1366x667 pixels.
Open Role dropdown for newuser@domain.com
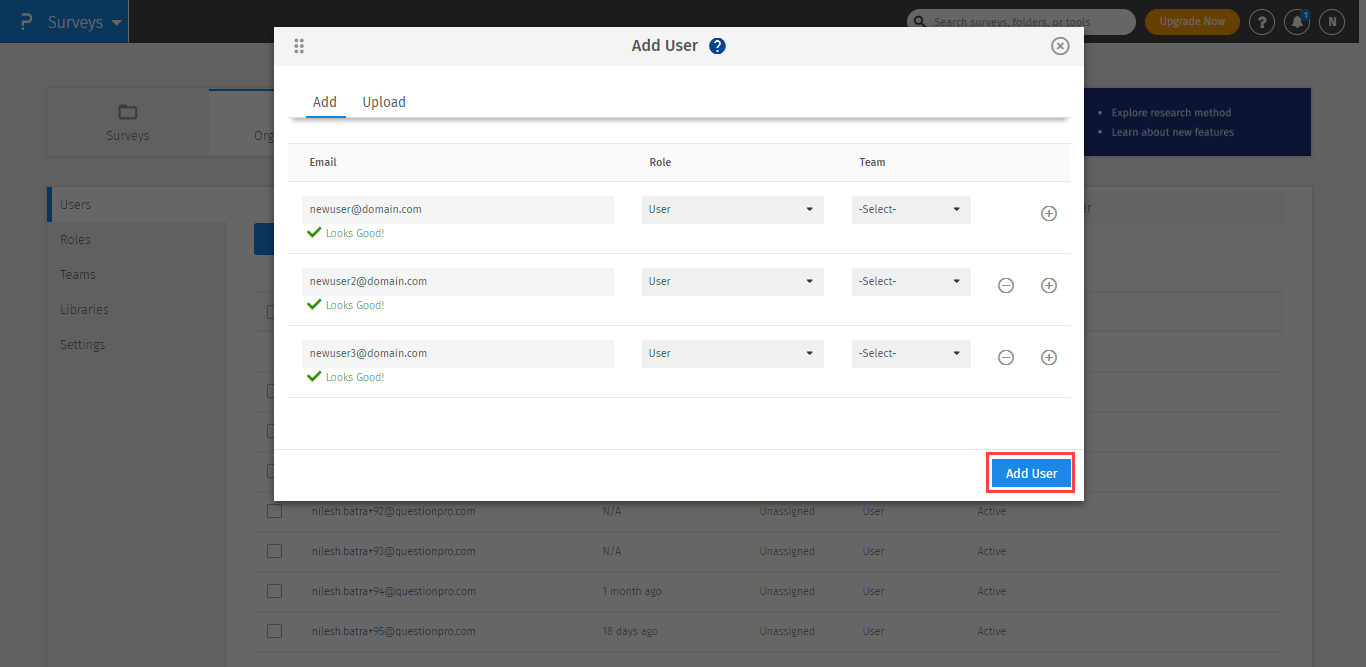tap(733, 210)
